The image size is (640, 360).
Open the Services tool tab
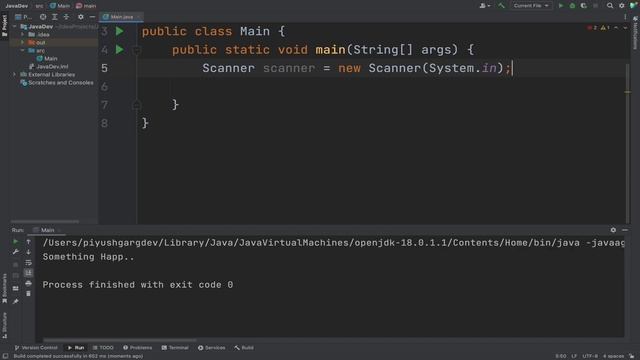point(211,348)
